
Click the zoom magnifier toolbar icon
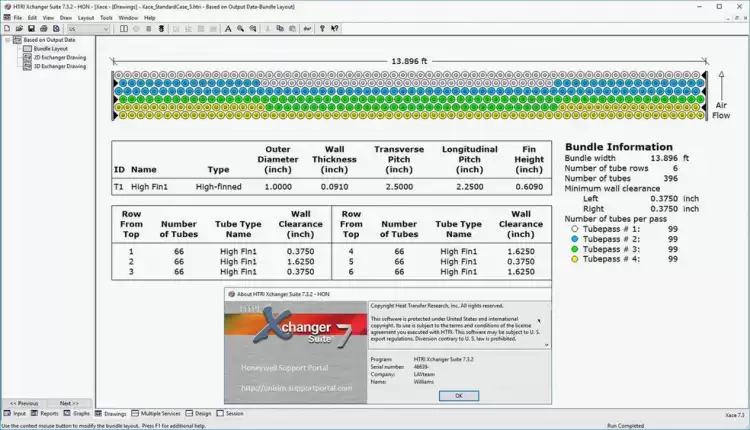[x=241, y=29]
